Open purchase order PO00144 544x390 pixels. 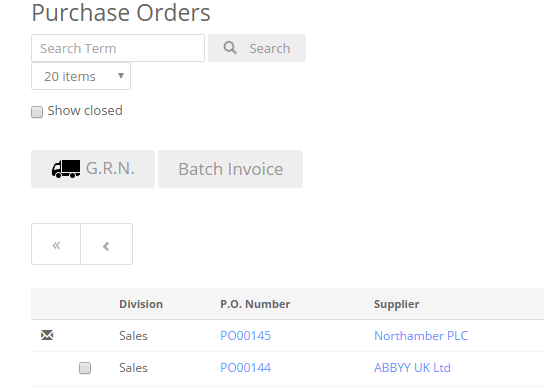[x=245, y=368]
